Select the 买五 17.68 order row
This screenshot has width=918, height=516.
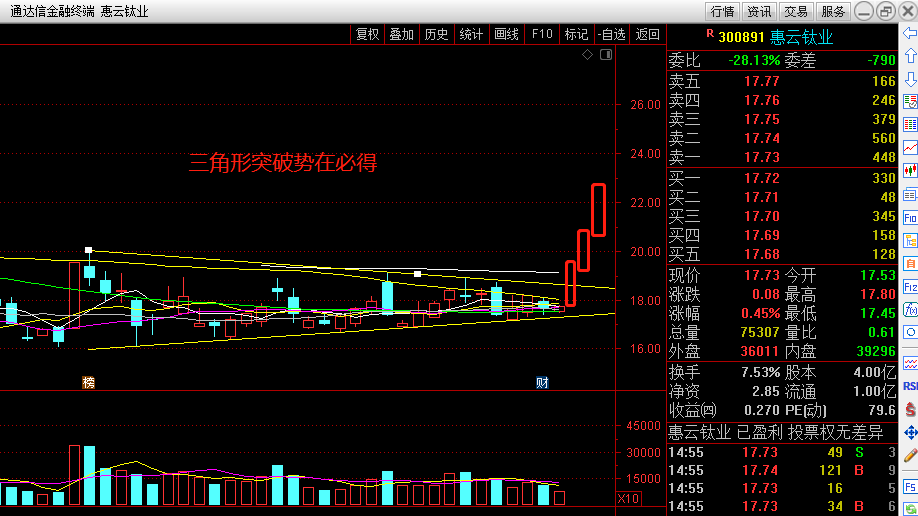click(782, 254)
